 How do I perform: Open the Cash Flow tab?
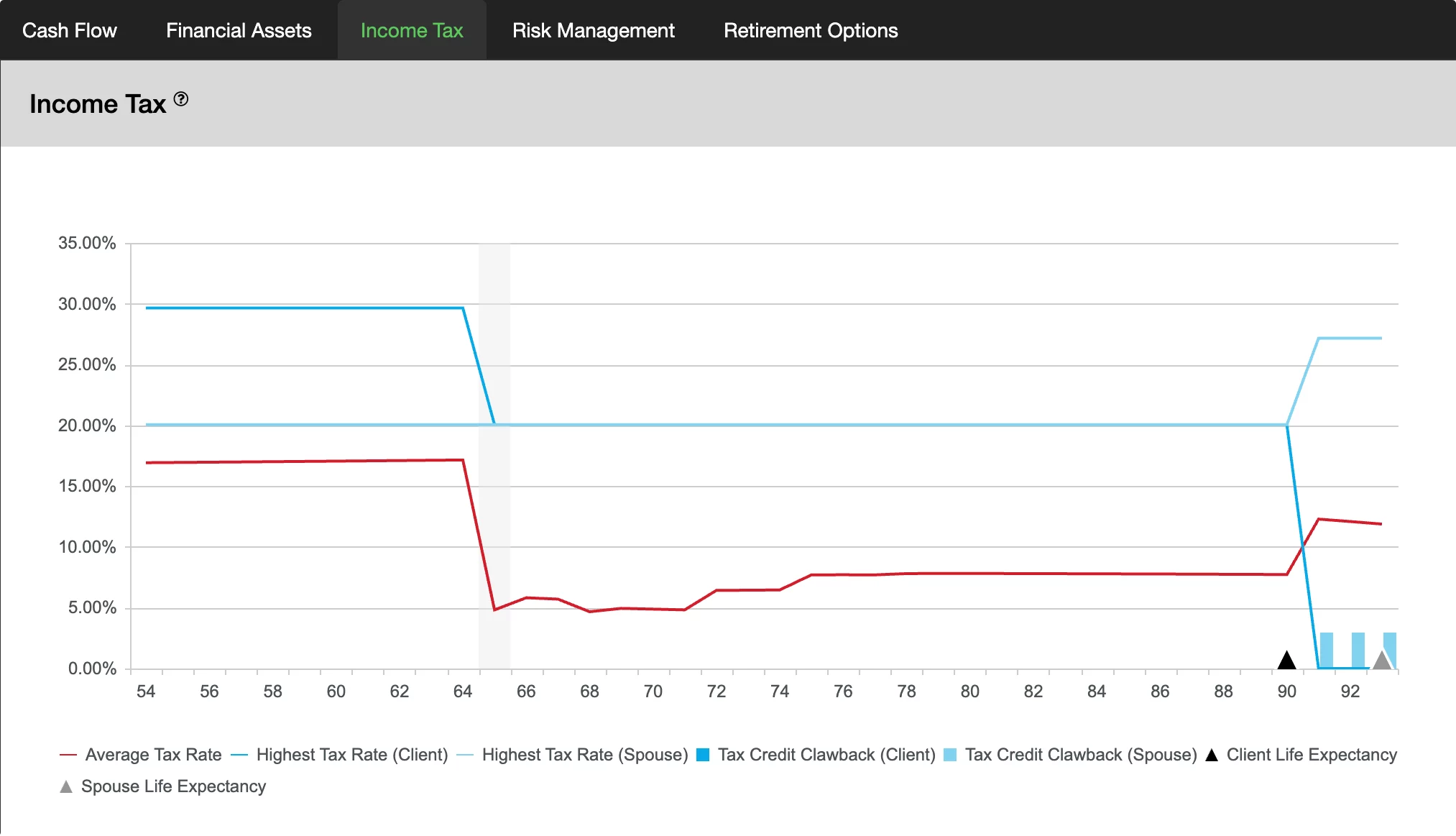click(69, 30)
